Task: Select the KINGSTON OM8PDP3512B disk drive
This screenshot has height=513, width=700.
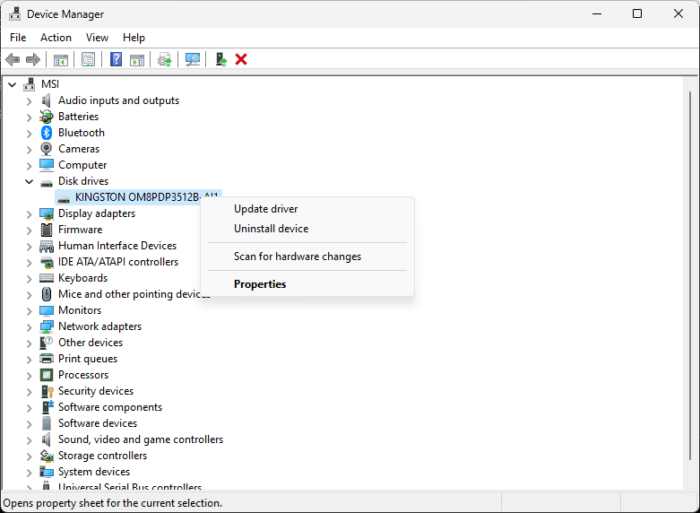Action: [138, 197]
